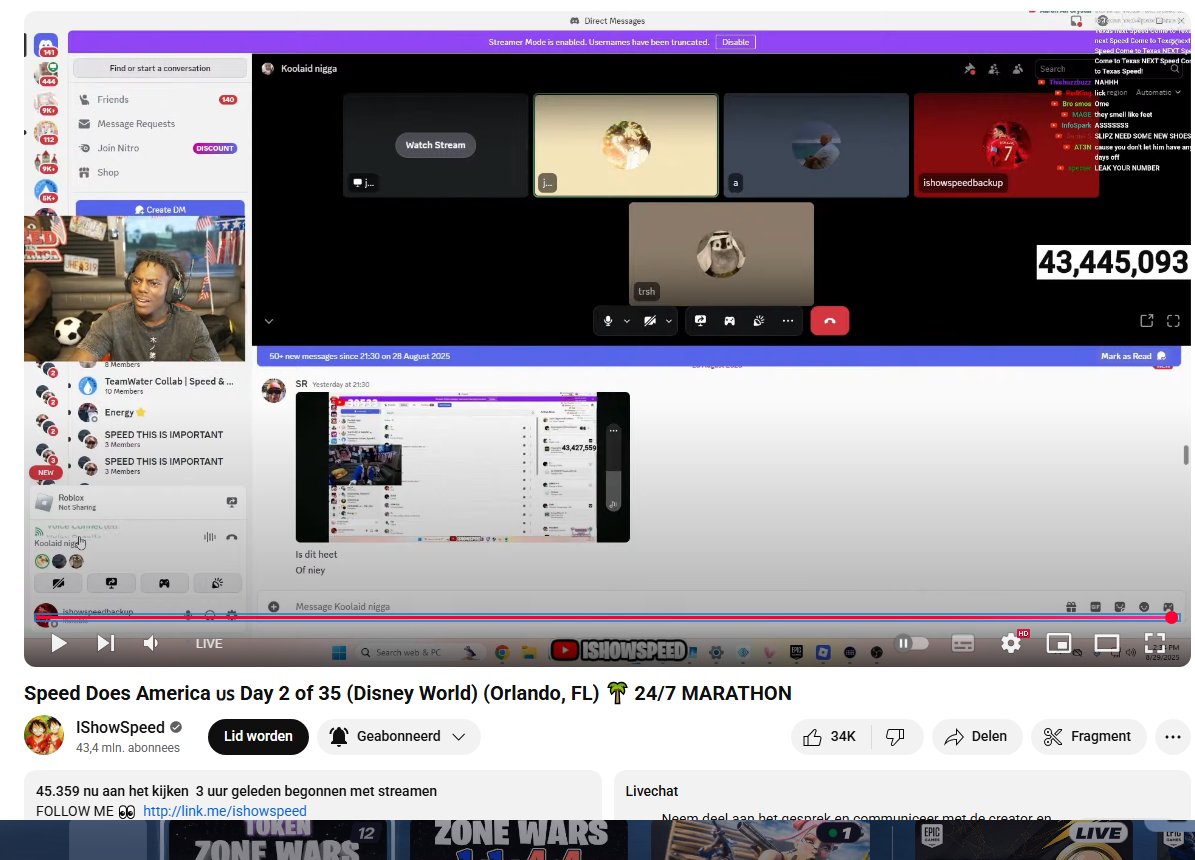Open the Discord Friends tab

tap(159, 100)
